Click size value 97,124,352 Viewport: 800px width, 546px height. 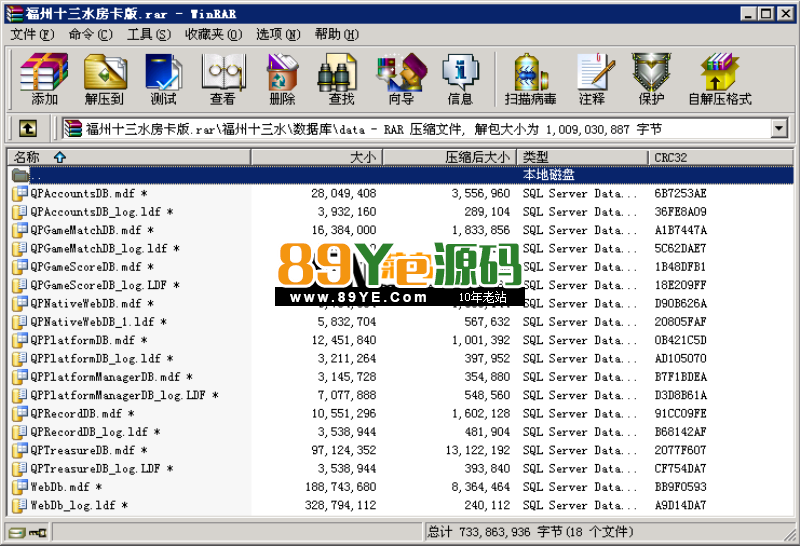pyautogui.click(x=343, y=450)
